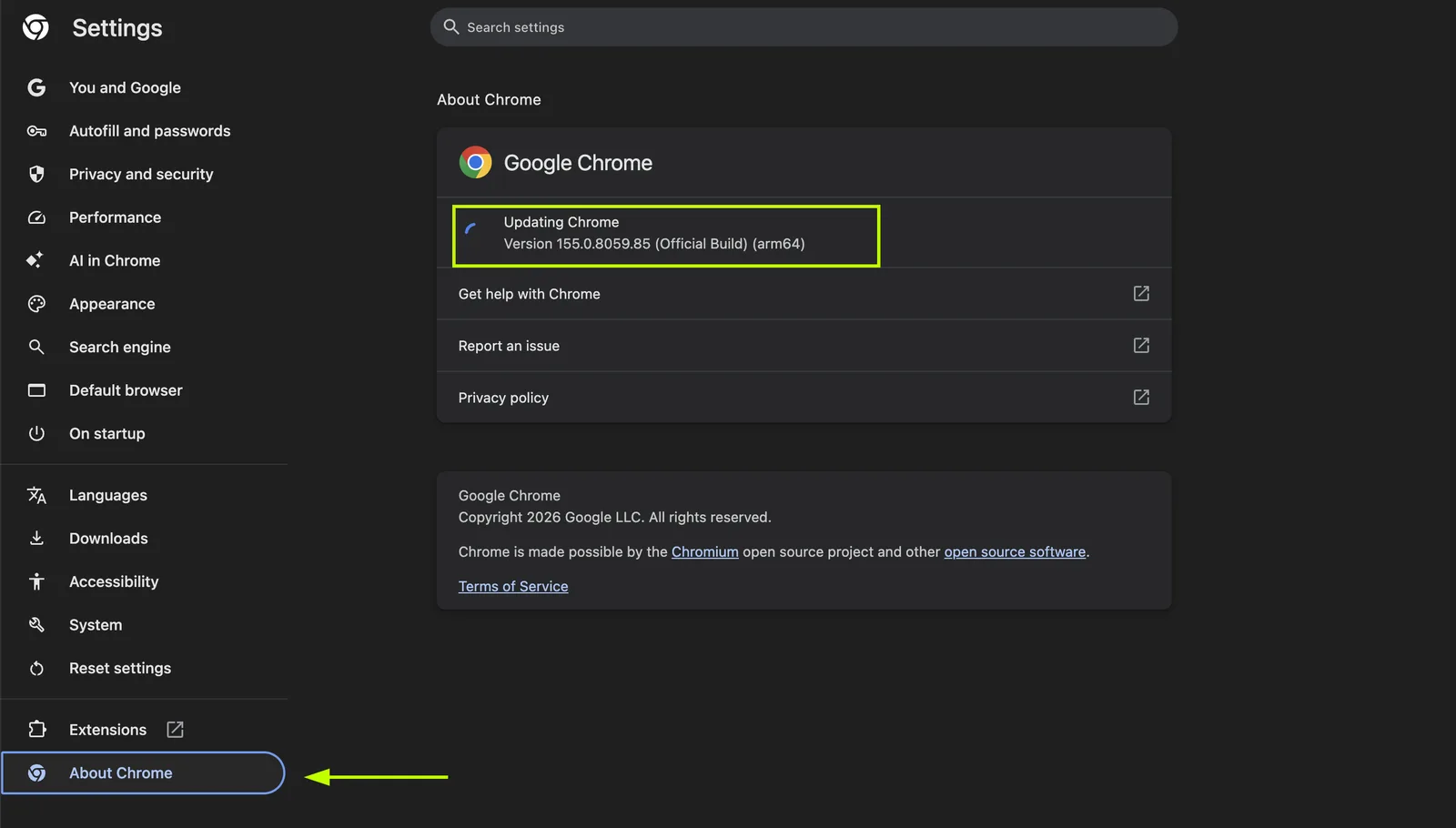Click the translate Languages icon
Screen dimensions: 1456x828
click(36, 495)
